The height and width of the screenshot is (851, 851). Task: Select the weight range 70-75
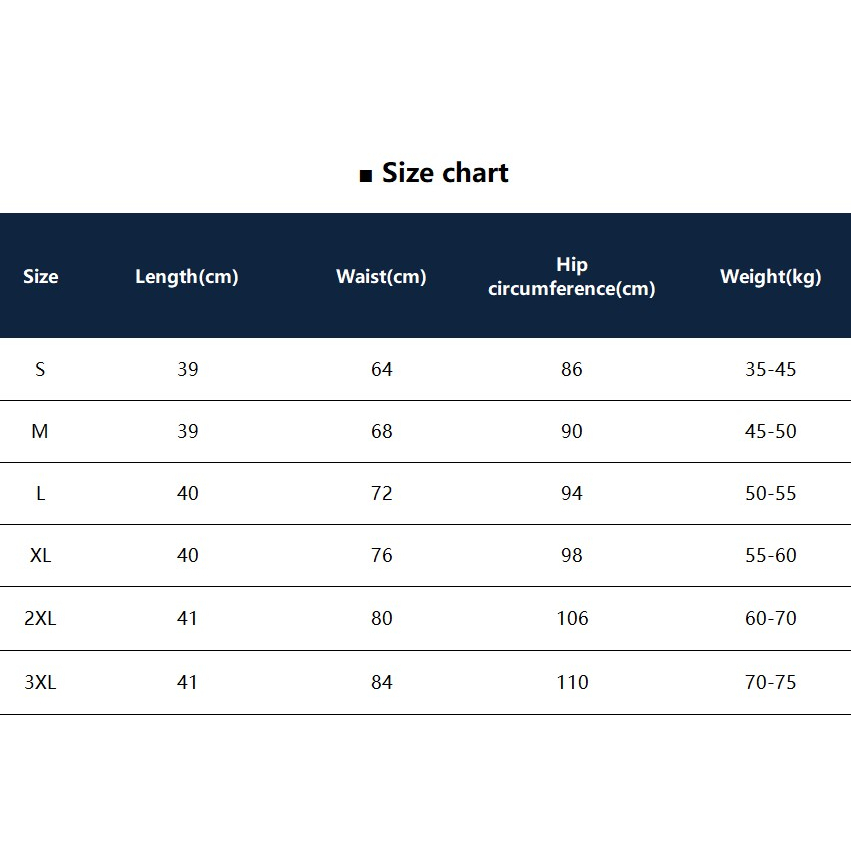(x=770, y=682)
